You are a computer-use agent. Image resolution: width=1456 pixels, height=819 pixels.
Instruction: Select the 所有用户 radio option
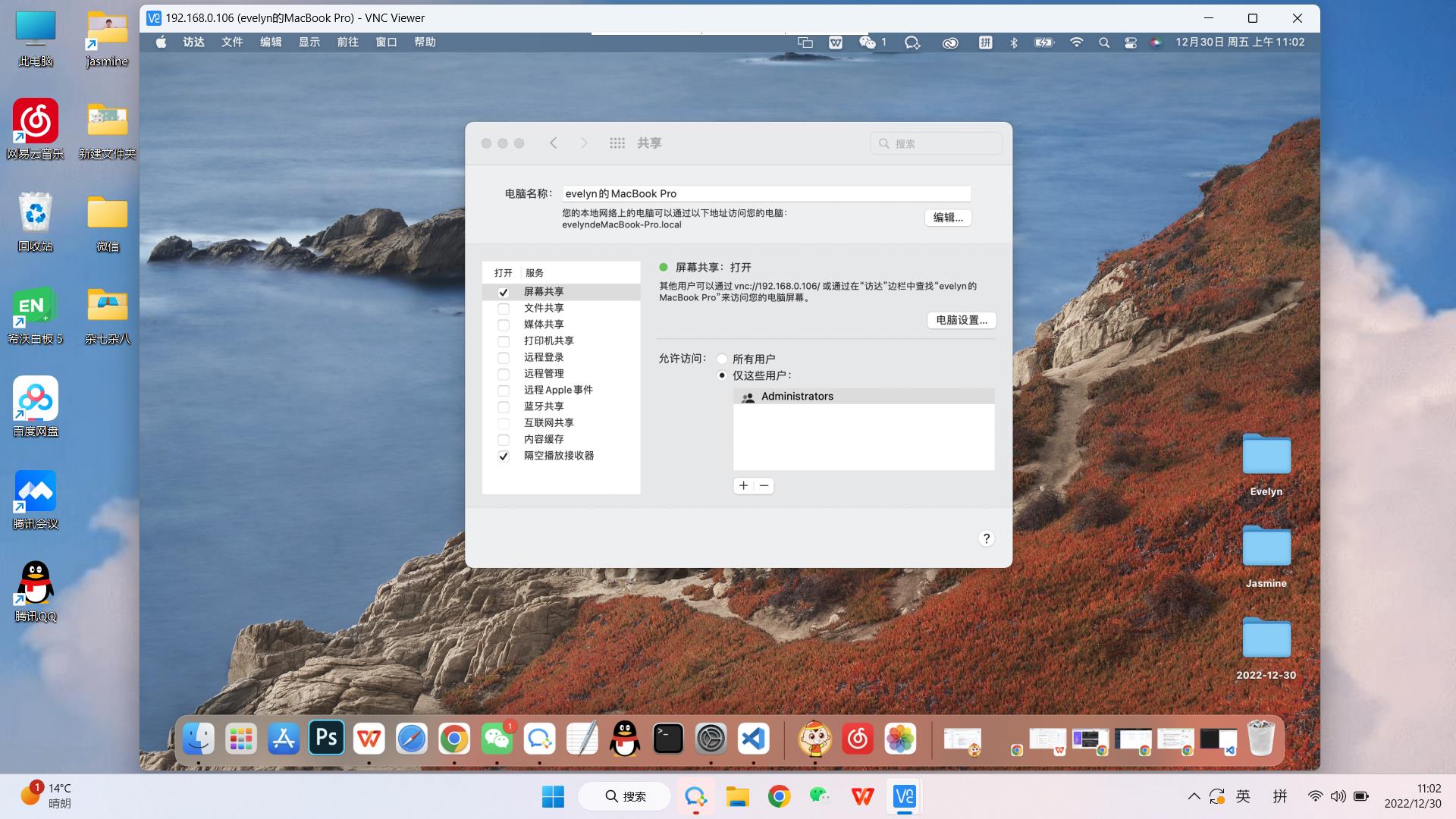[x=722, y=359]
